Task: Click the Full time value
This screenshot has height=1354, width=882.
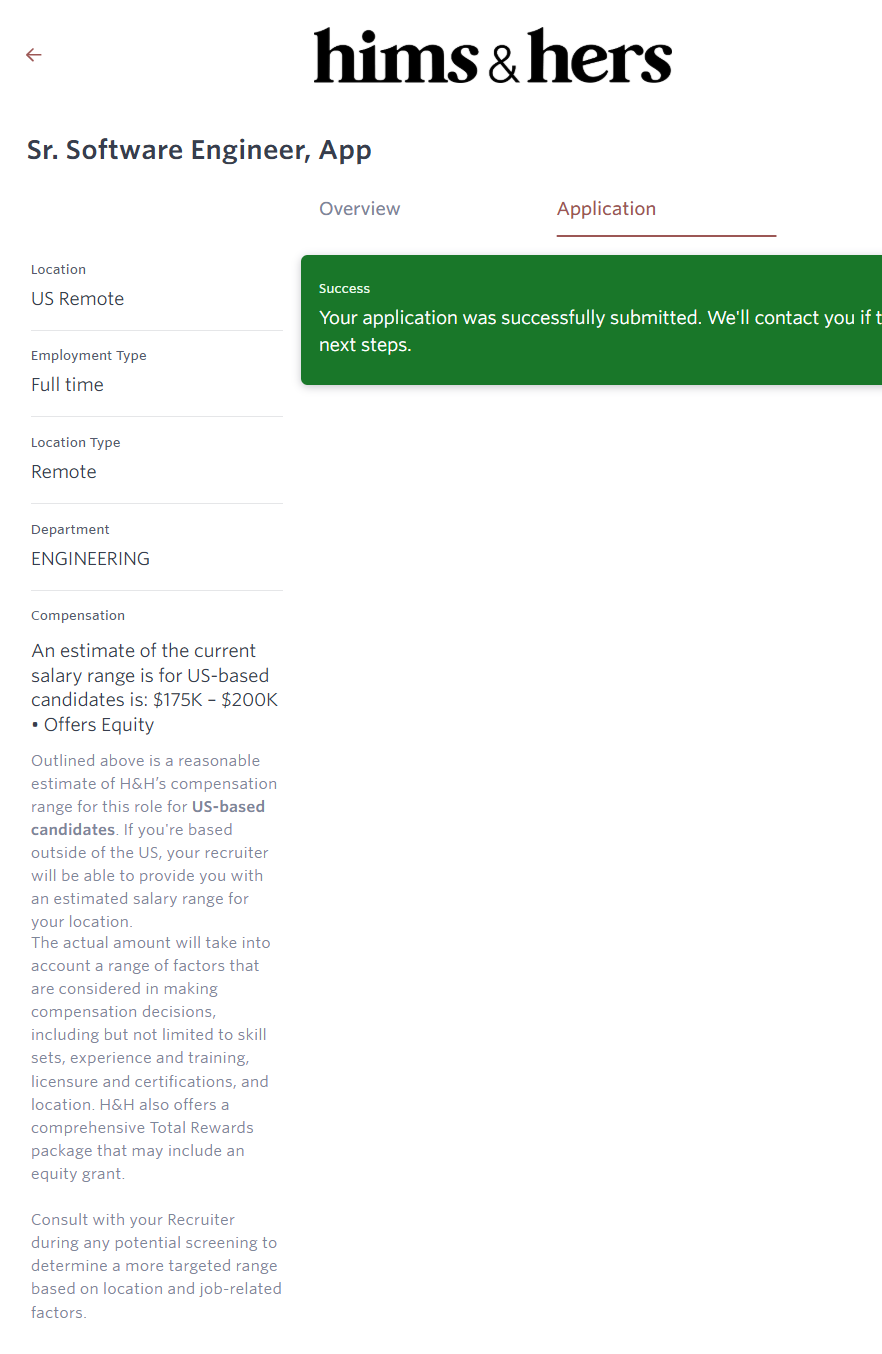Action: [67, 385]
